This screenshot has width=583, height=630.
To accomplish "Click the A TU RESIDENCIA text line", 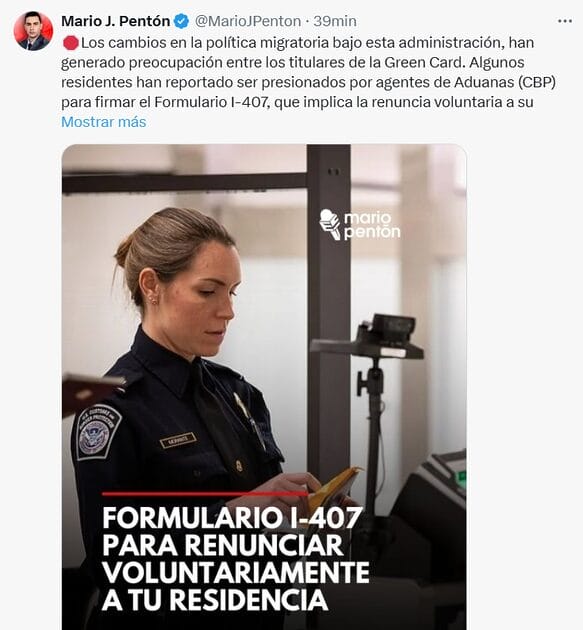I will 215,599.
